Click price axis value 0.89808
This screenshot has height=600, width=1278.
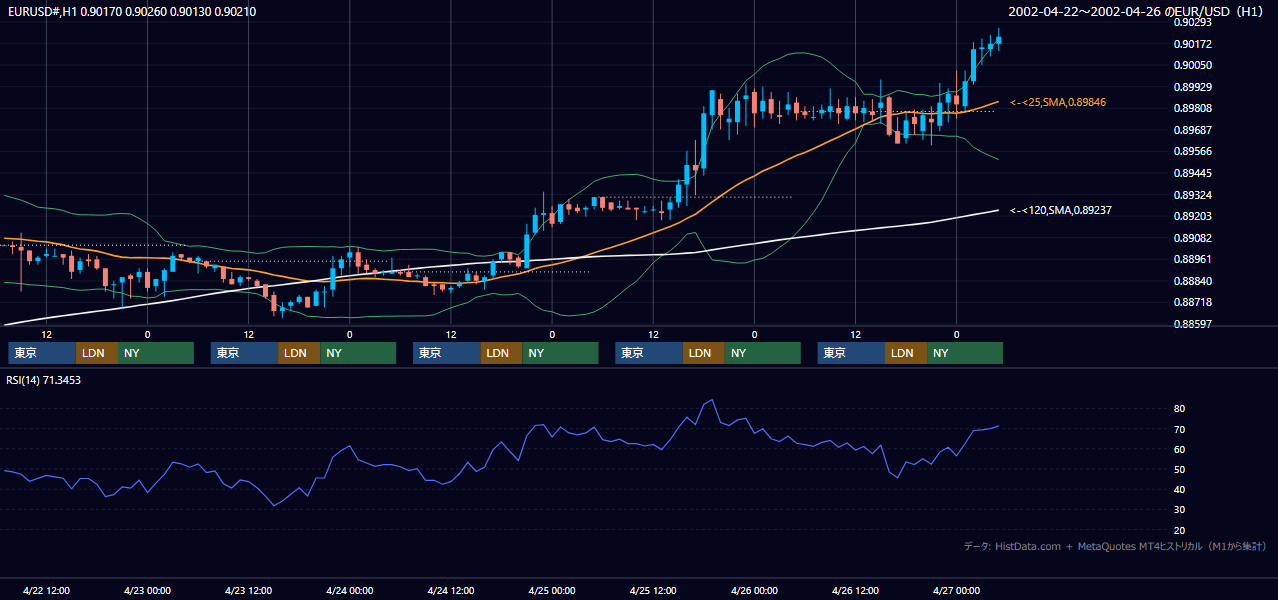(x=1193, y=108)
